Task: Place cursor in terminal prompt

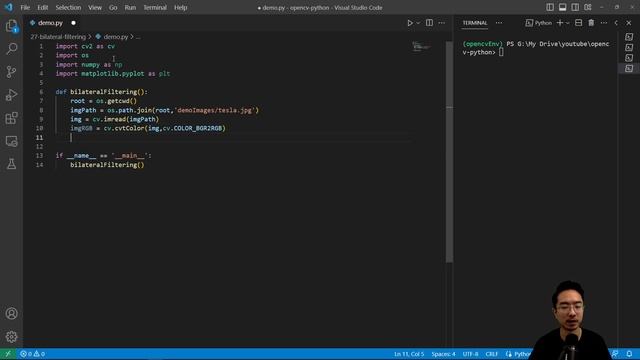Action: (501, 52)
